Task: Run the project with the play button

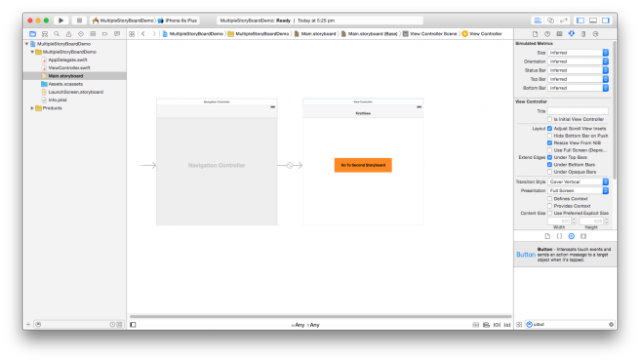Action: [x=61, y=20]
